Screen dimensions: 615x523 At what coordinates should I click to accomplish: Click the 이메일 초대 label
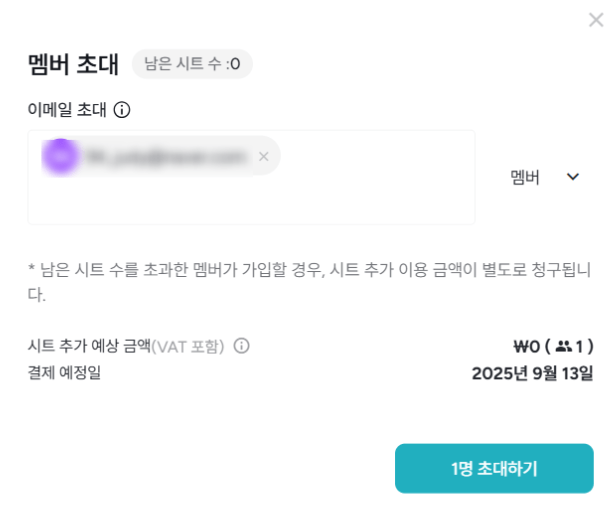click(x=66, y=110)
